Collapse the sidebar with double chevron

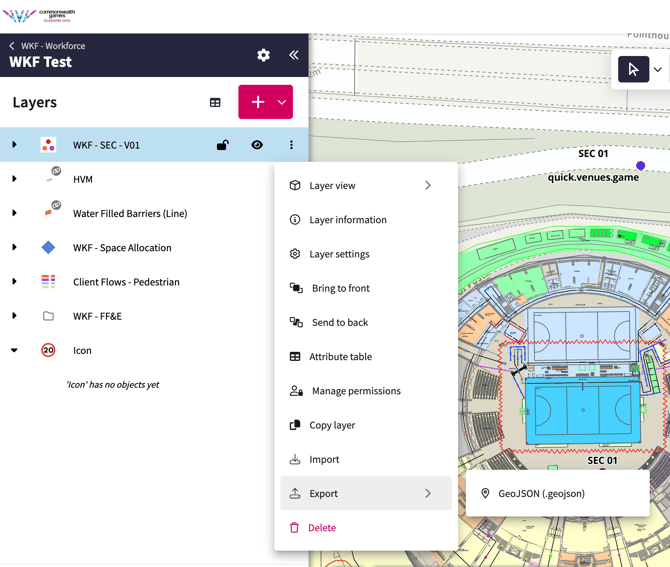(293, 56)
